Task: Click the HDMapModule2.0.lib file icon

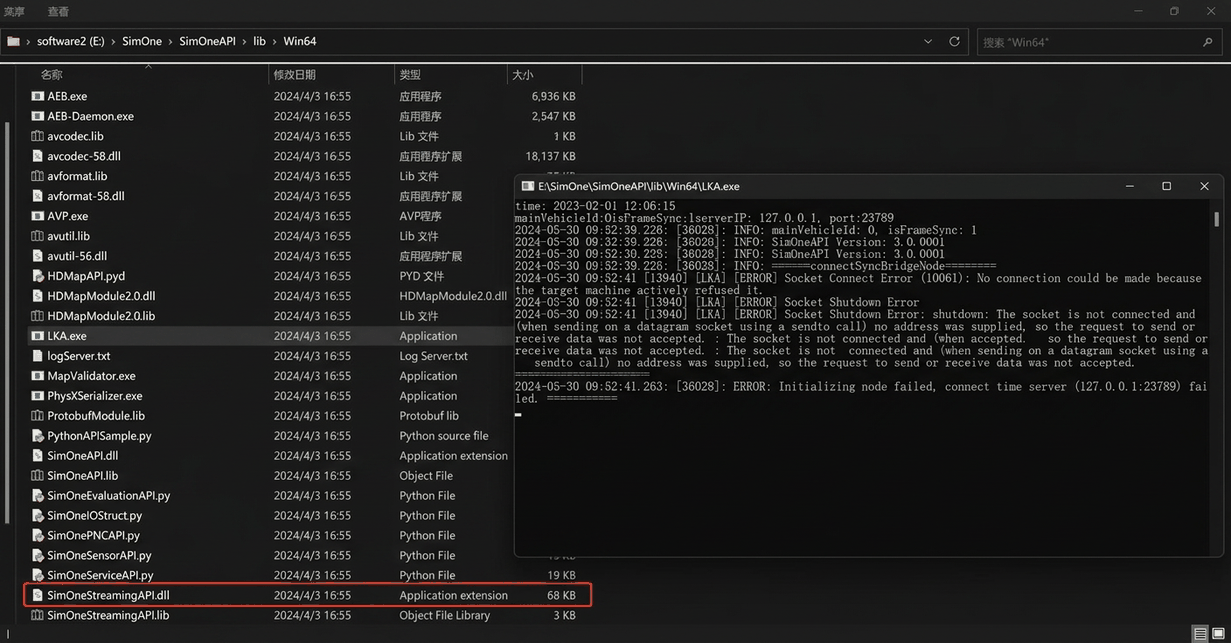Action: (x=38, y=316)
